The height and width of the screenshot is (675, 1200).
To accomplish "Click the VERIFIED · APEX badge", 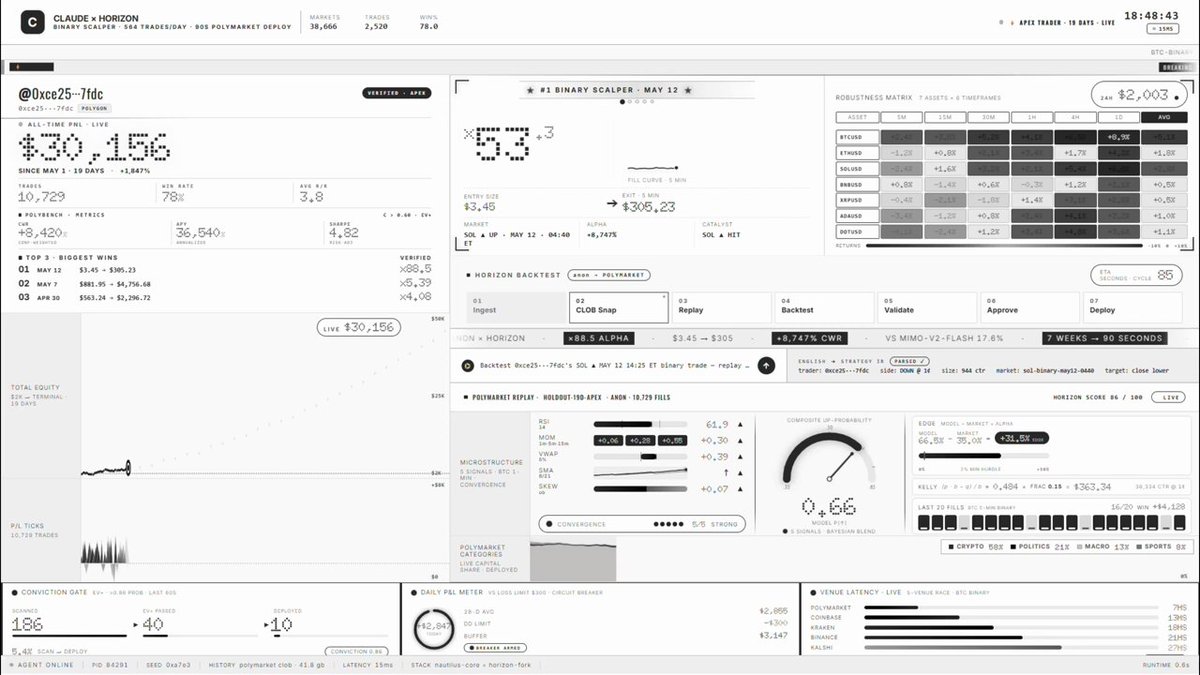I will coord(396,93).
